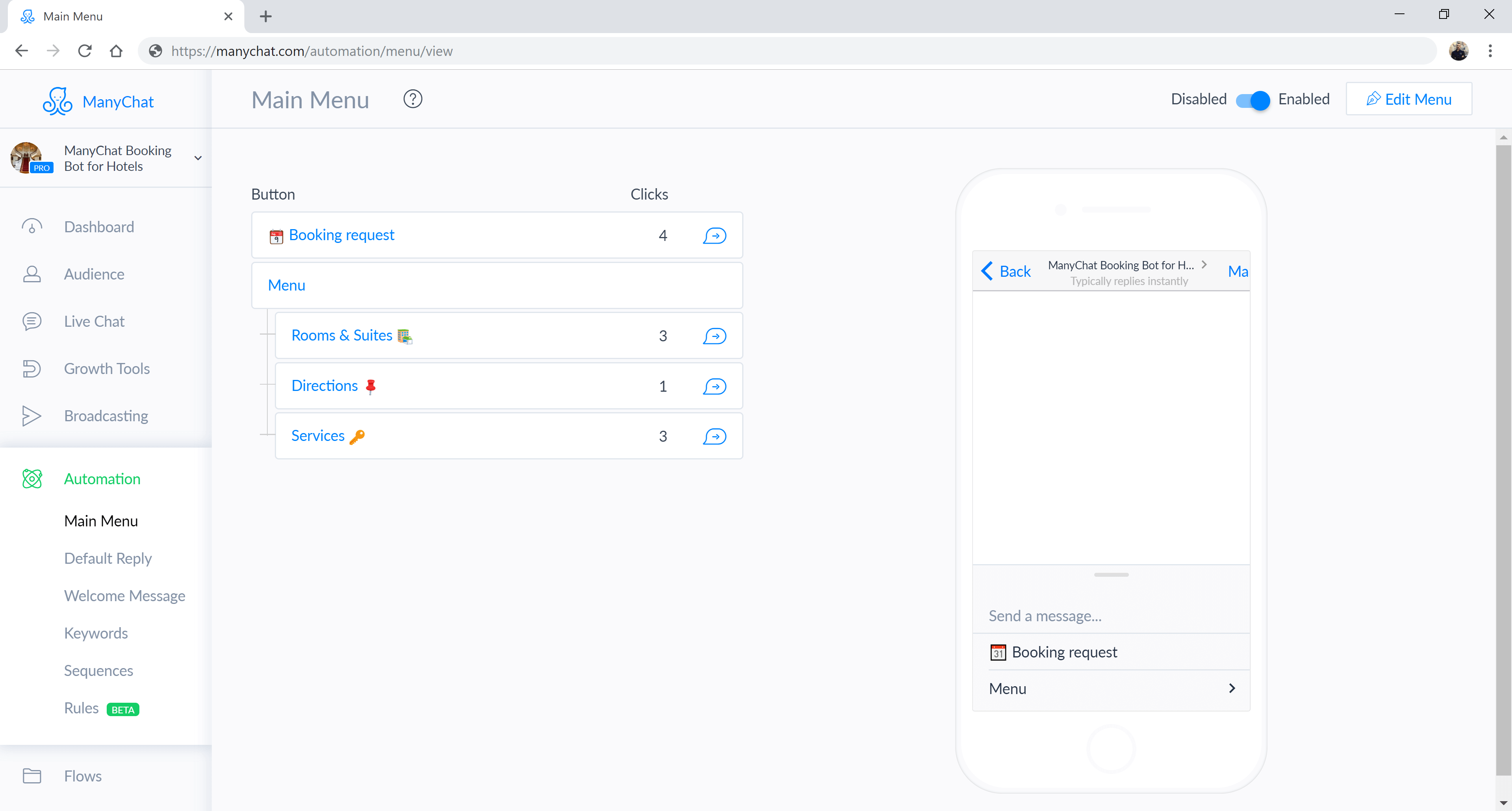1512x811 pixels.
Task: Click the Automation atom icon
Action: click(31, 479)
